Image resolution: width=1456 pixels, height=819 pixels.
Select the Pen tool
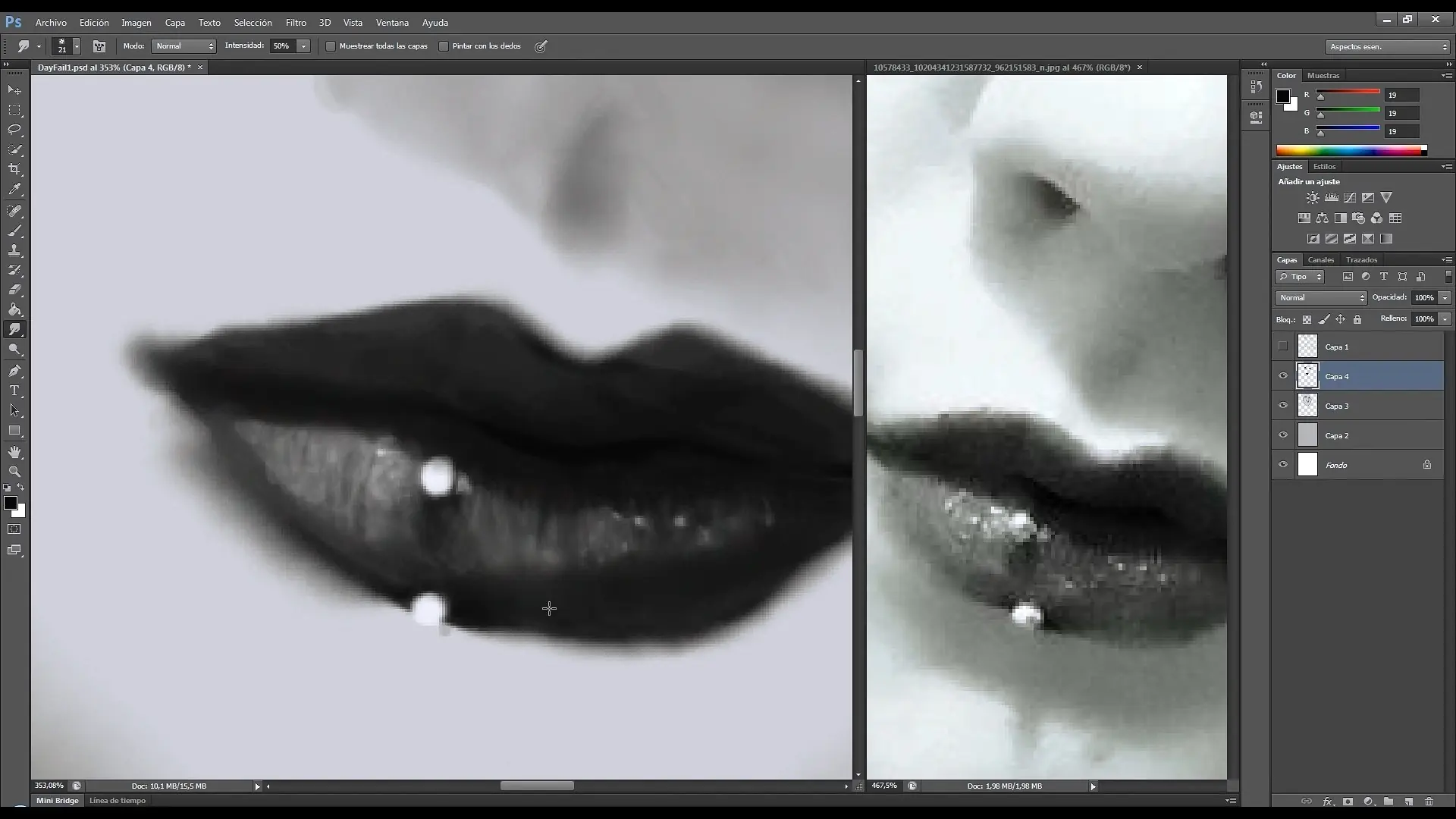click(x=14, y=371)
